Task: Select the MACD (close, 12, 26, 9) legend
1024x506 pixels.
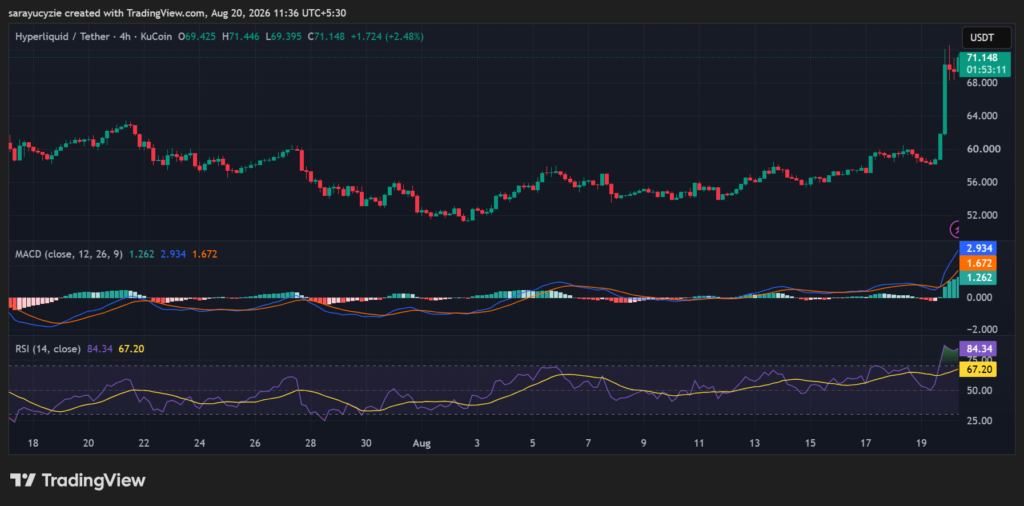Action: point(69,254)
